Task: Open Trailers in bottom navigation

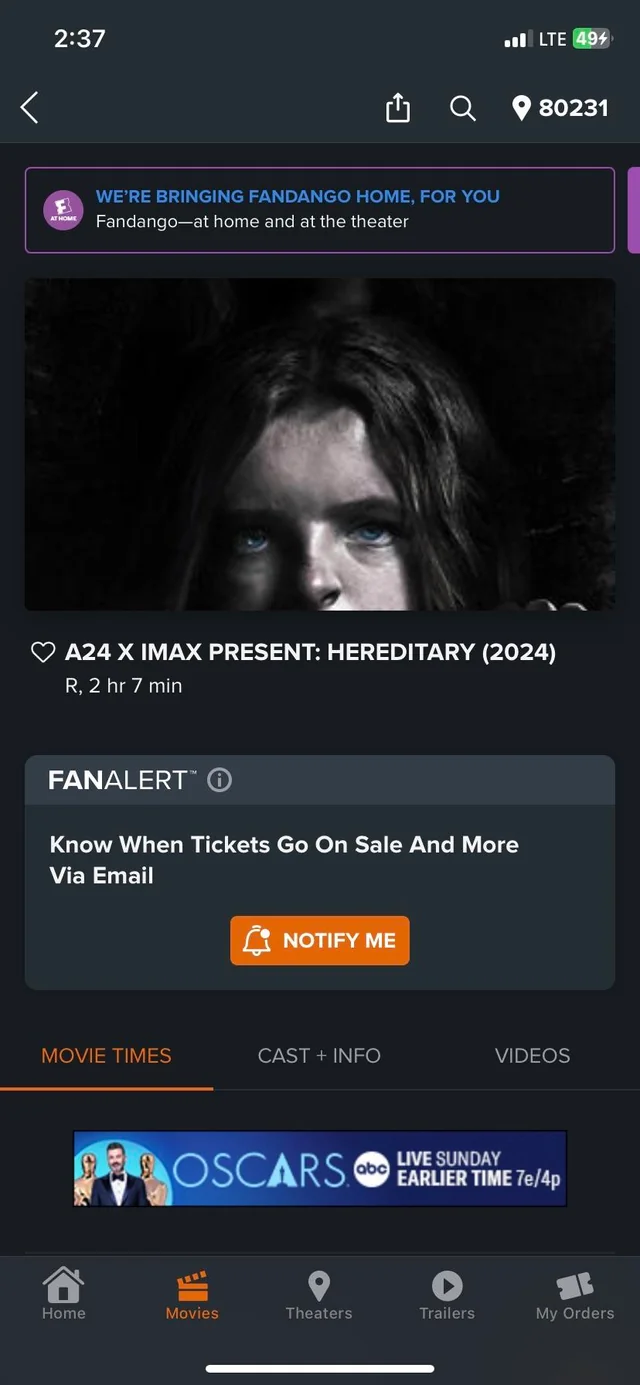Action: coord(447,1295)
